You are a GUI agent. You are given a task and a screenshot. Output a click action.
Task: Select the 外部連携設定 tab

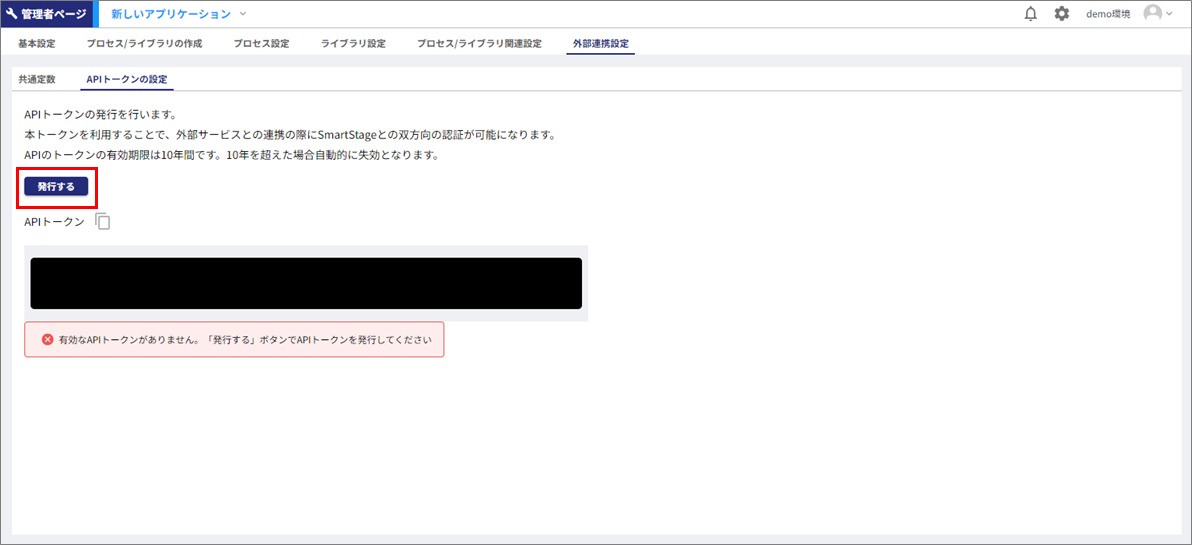pos(601,43)
